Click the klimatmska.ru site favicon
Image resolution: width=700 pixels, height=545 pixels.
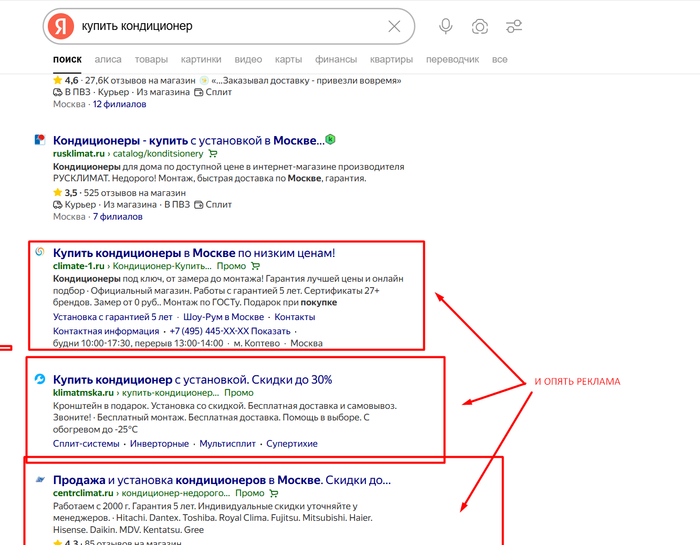point(39,380)
